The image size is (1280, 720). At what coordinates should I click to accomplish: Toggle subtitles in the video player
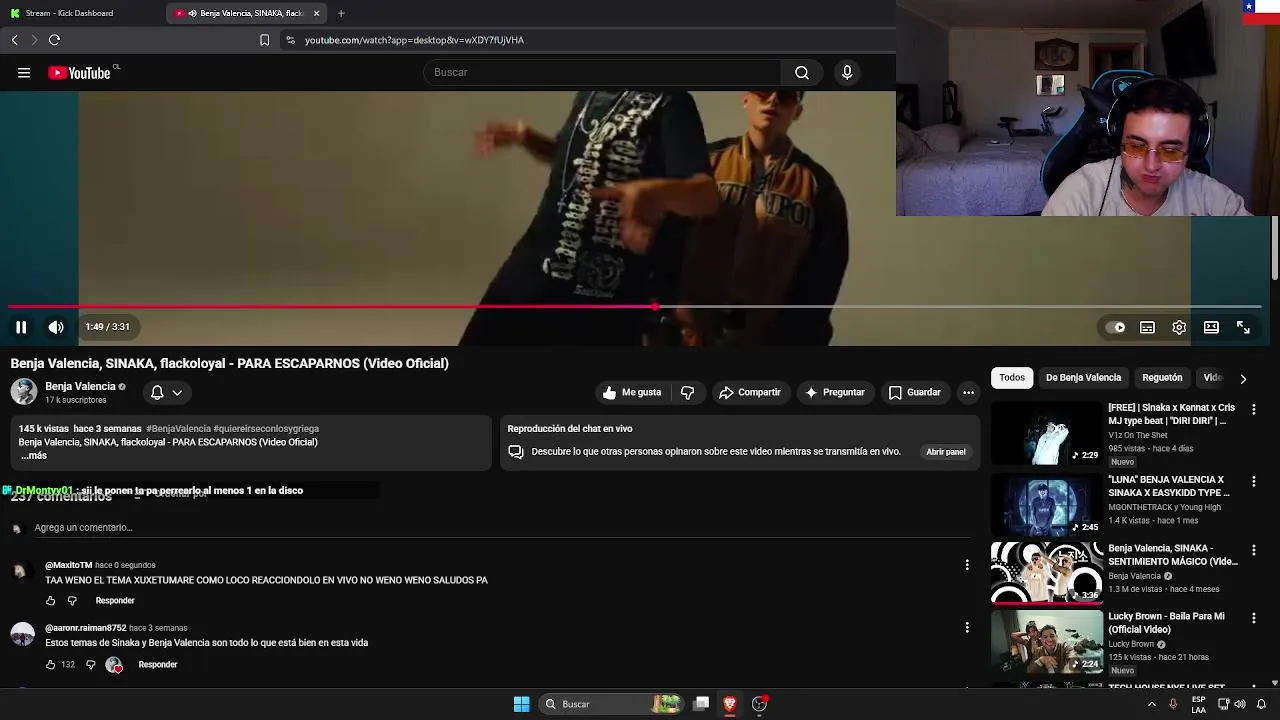(1147, 327)
